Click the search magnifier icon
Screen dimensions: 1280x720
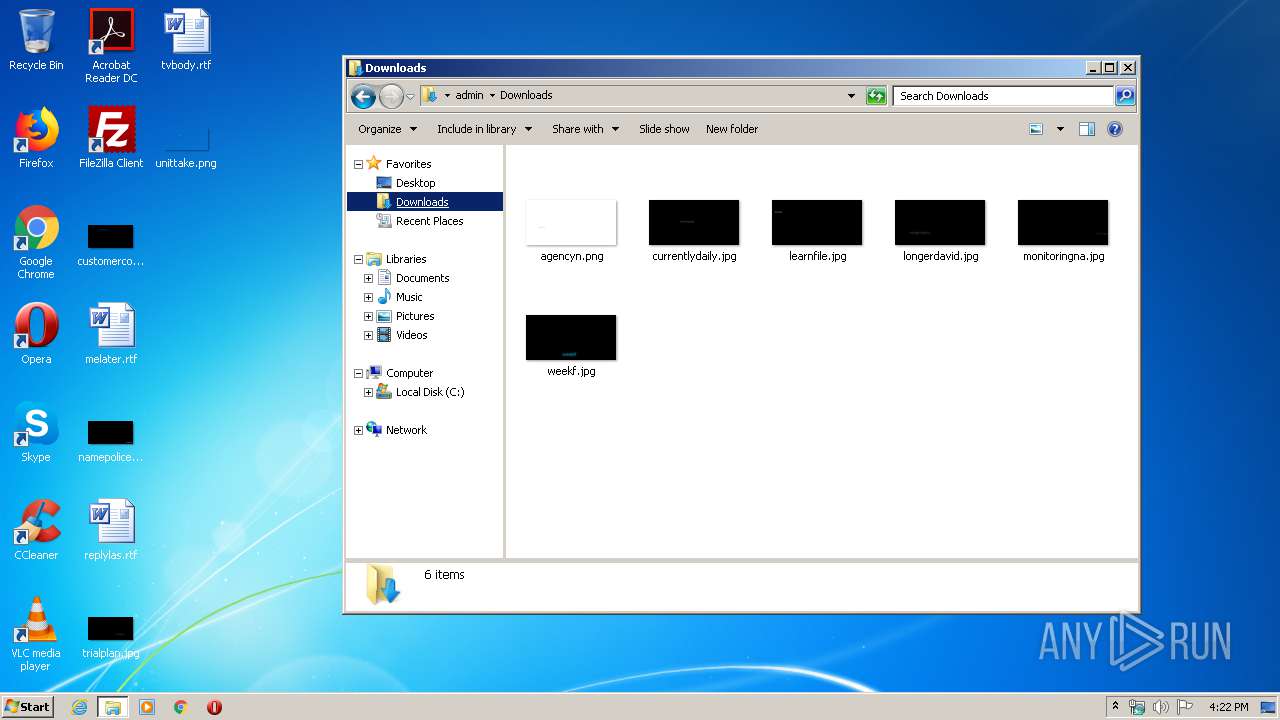pyautogui.click(x=1125, y=96)
